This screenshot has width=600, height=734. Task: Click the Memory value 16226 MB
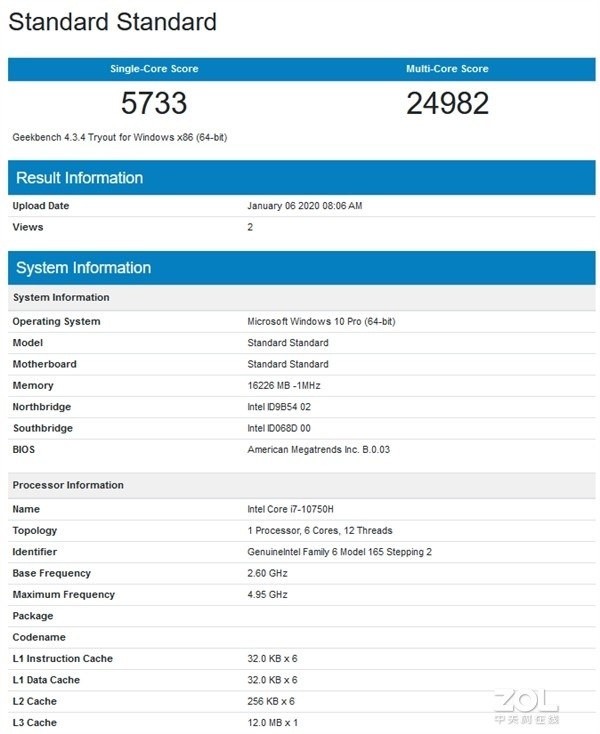[284, 386]
